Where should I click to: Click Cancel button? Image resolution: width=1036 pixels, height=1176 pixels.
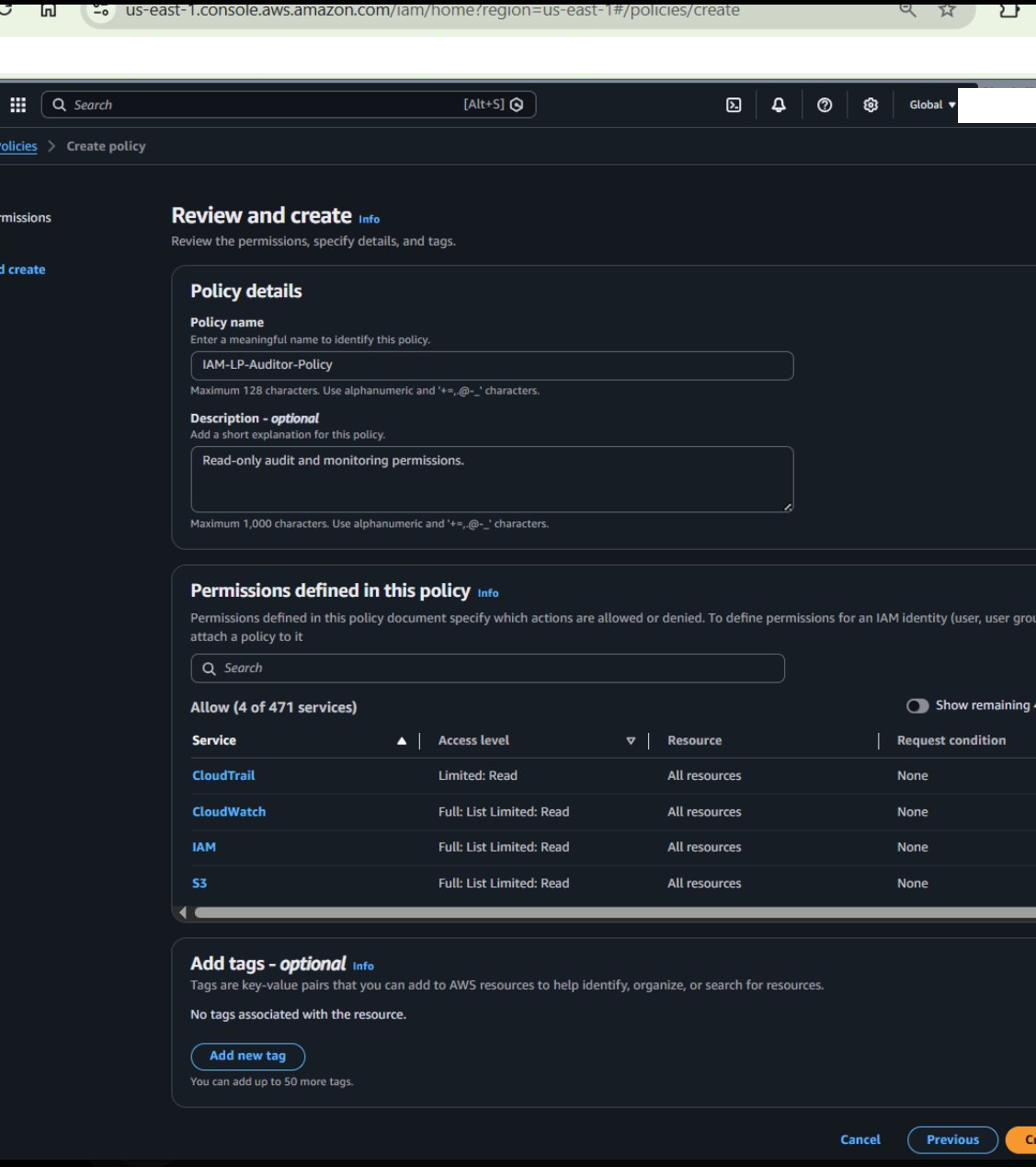pos(860,1140)
